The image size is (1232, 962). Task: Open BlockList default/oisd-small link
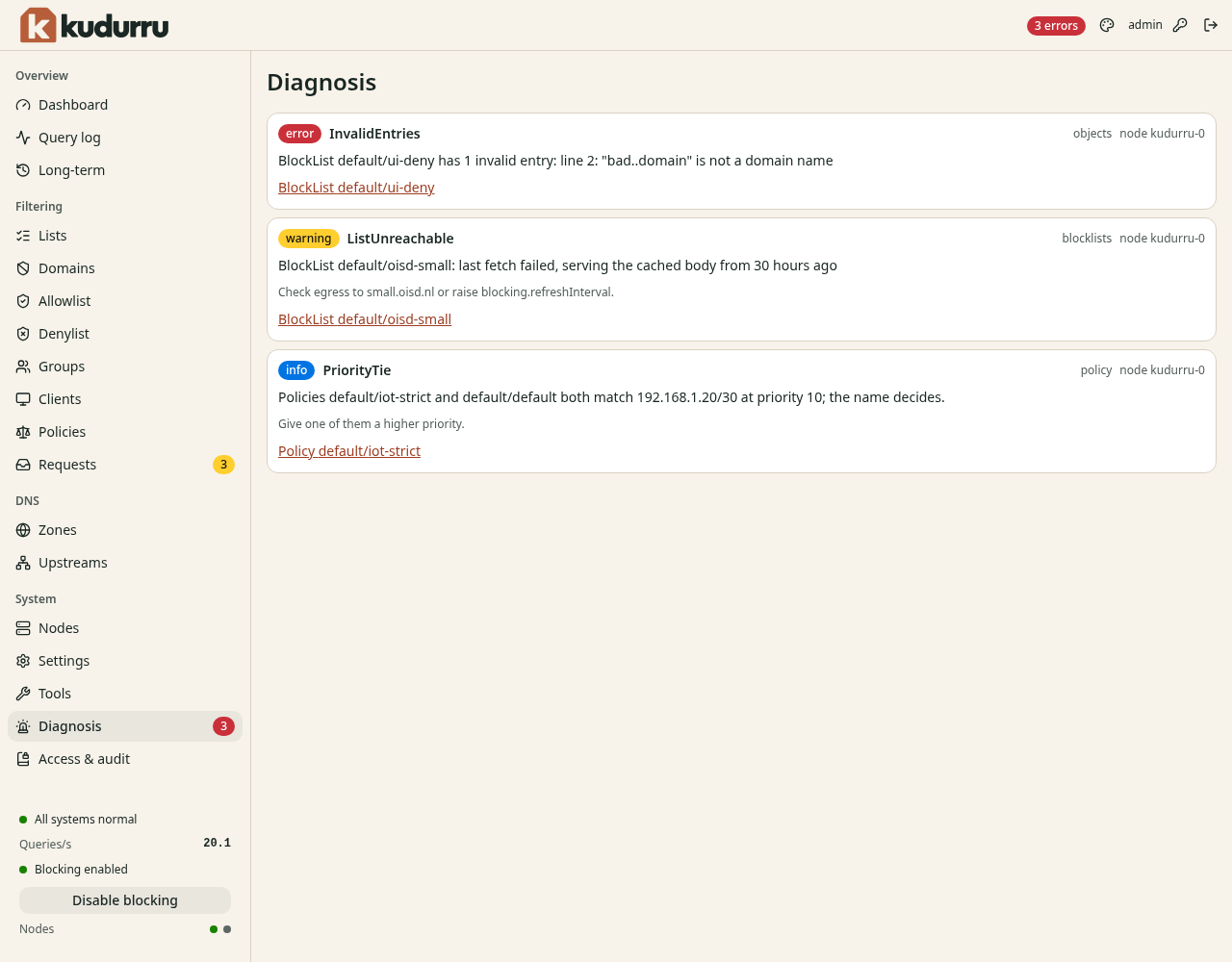[x=365, y=319]
